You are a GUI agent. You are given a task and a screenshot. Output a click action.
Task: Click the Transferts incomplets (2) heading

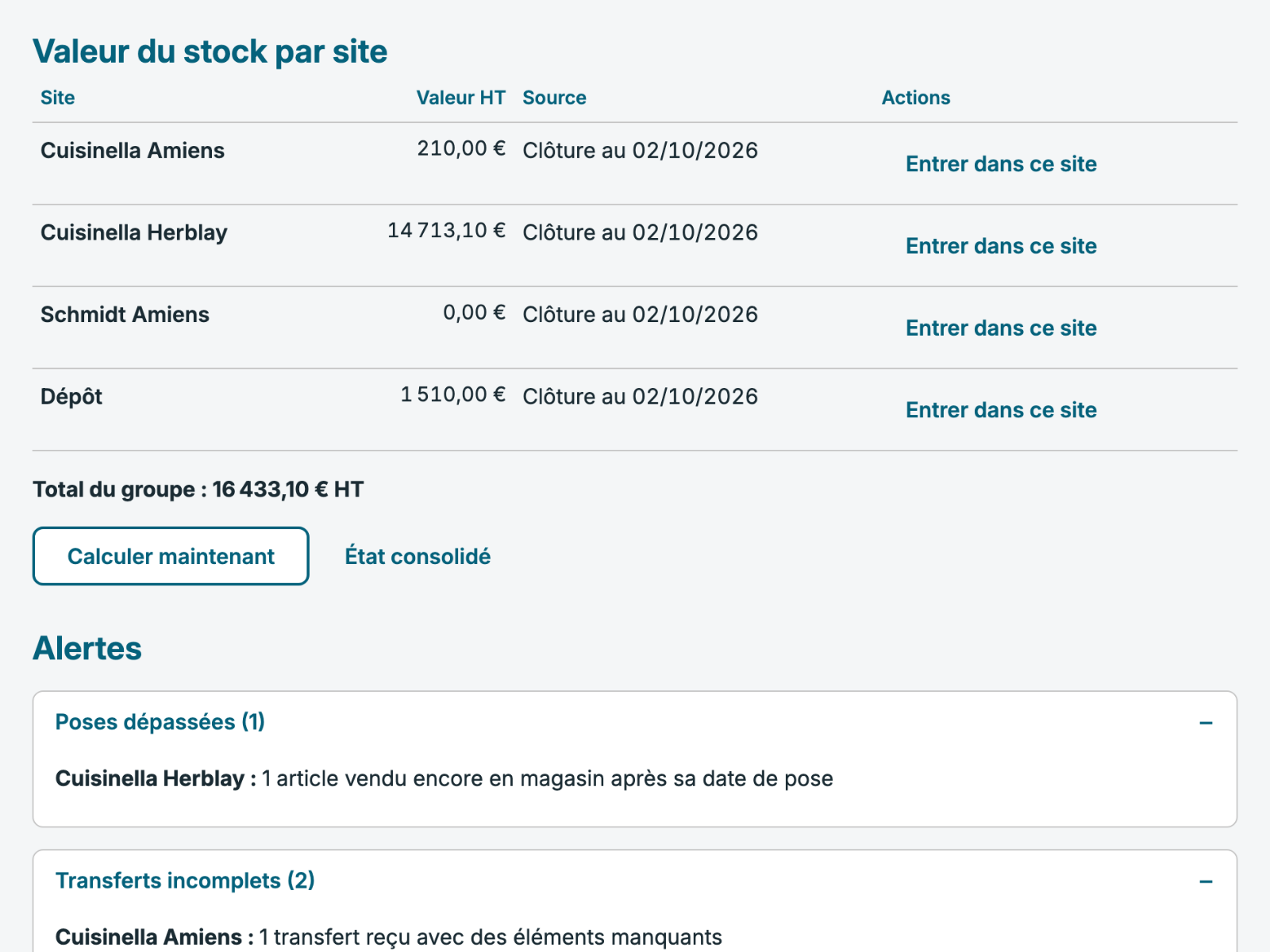185,881
